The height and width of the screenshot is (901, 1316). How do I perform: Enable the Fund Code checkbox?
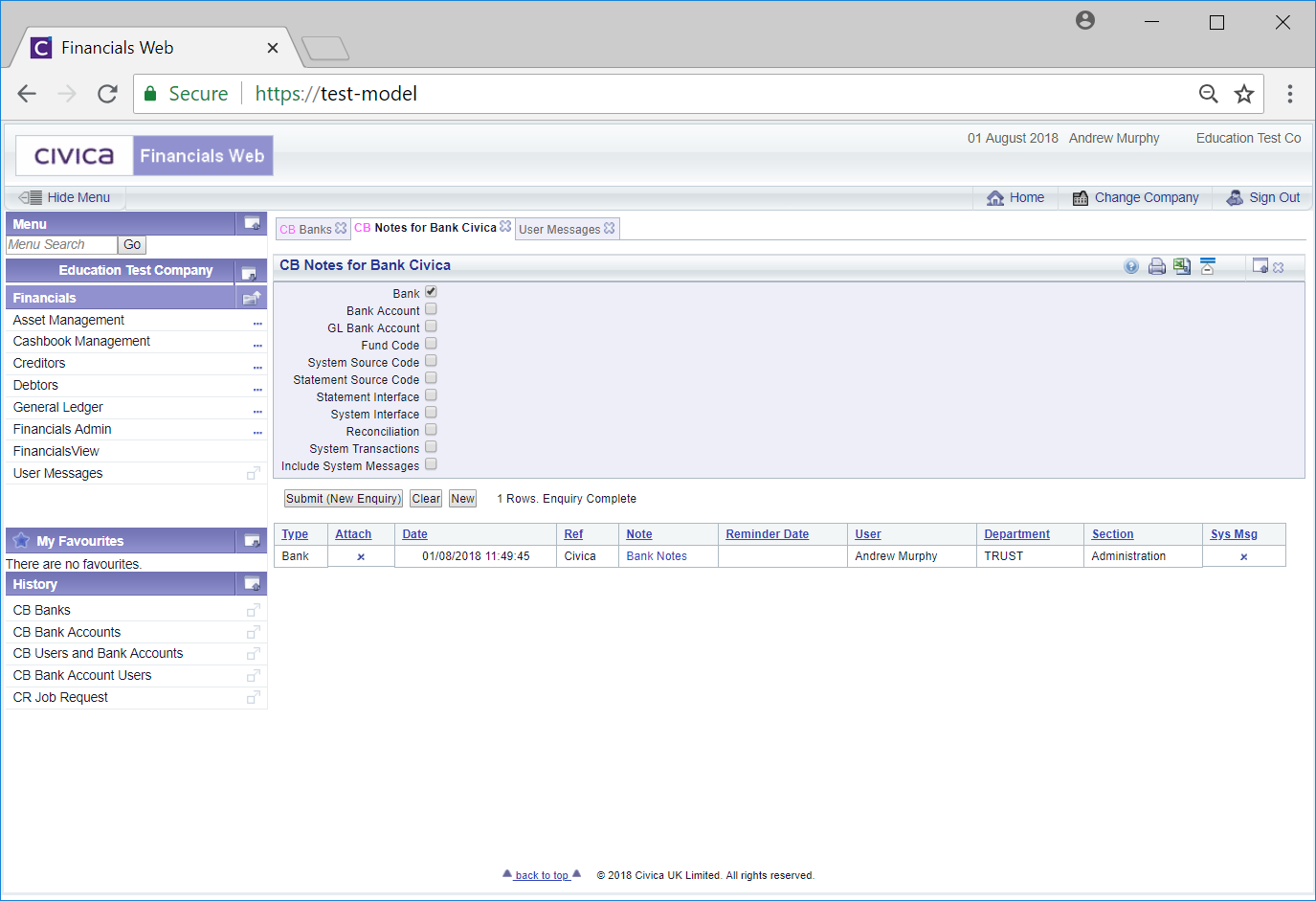pyautogui.click(x=431, y=344)
